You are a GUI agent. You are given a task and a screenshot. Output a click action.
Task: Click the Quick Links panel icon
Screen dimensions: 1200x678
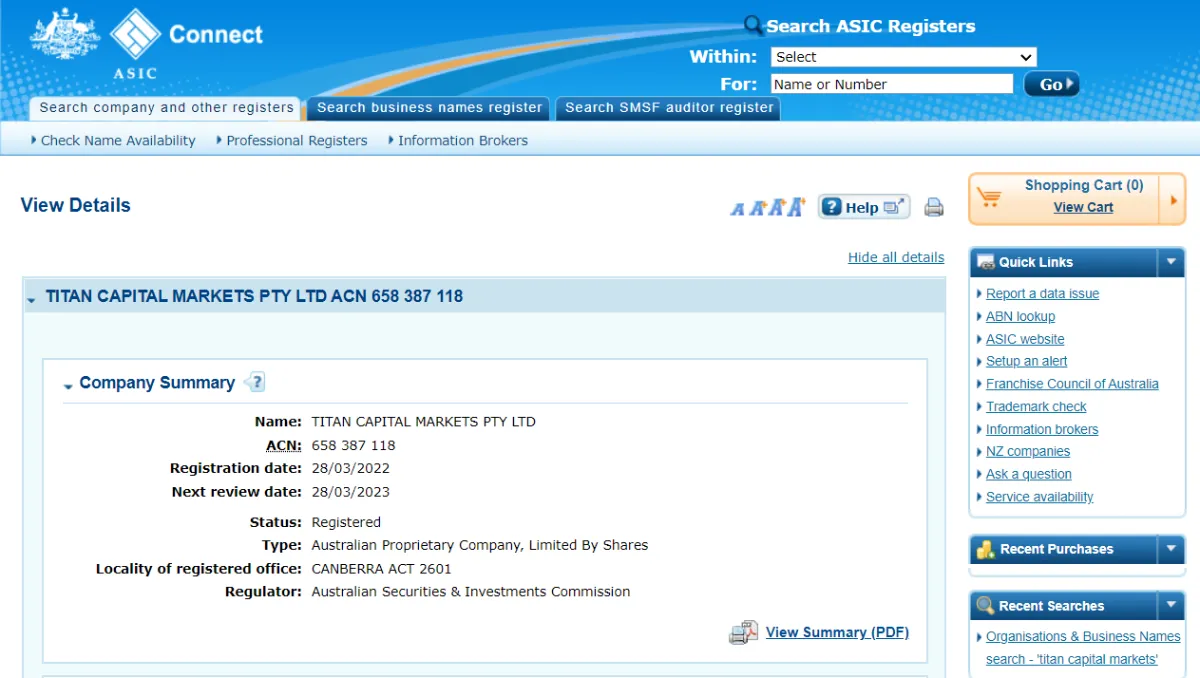coord(985,262)
